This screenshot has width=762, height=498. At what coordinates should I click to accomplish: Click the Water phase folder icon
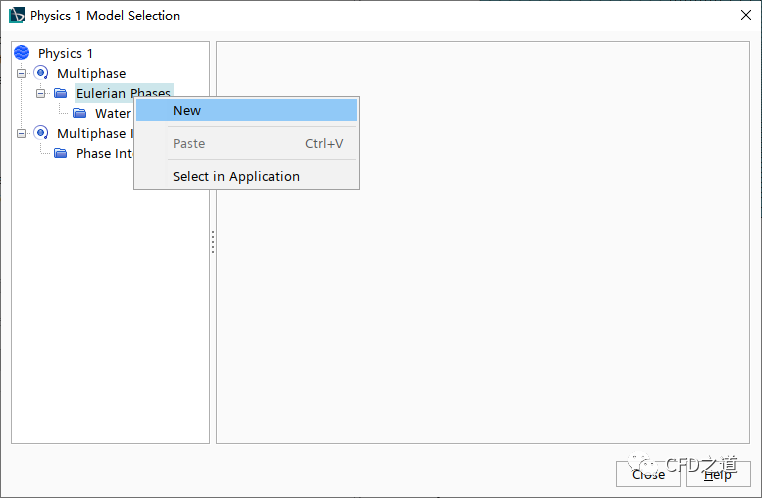79,113
